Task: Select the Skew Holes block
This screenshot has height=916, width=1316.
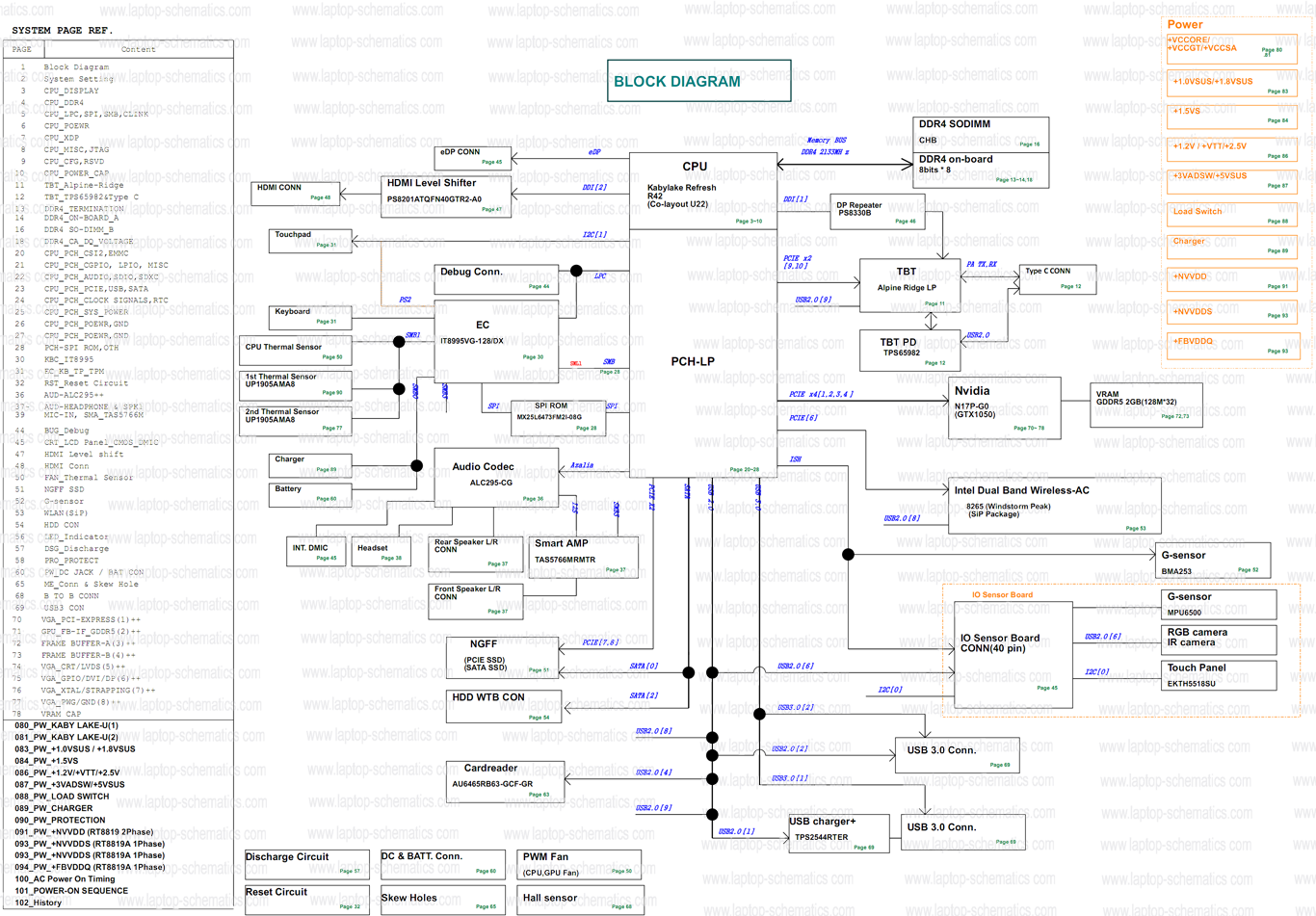Action: (x=441, y=899)
